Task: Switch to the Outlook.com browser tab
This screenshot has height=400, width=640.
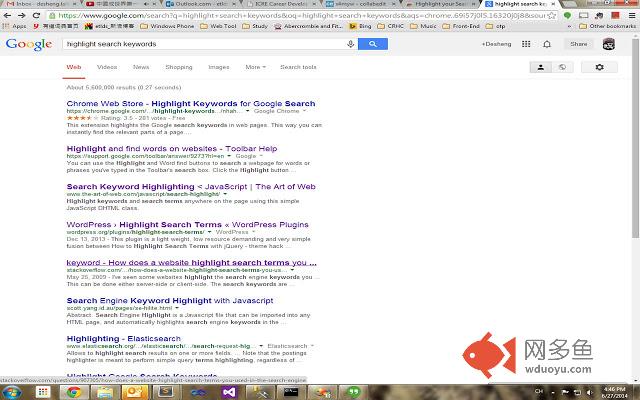Action: (202, 4)
